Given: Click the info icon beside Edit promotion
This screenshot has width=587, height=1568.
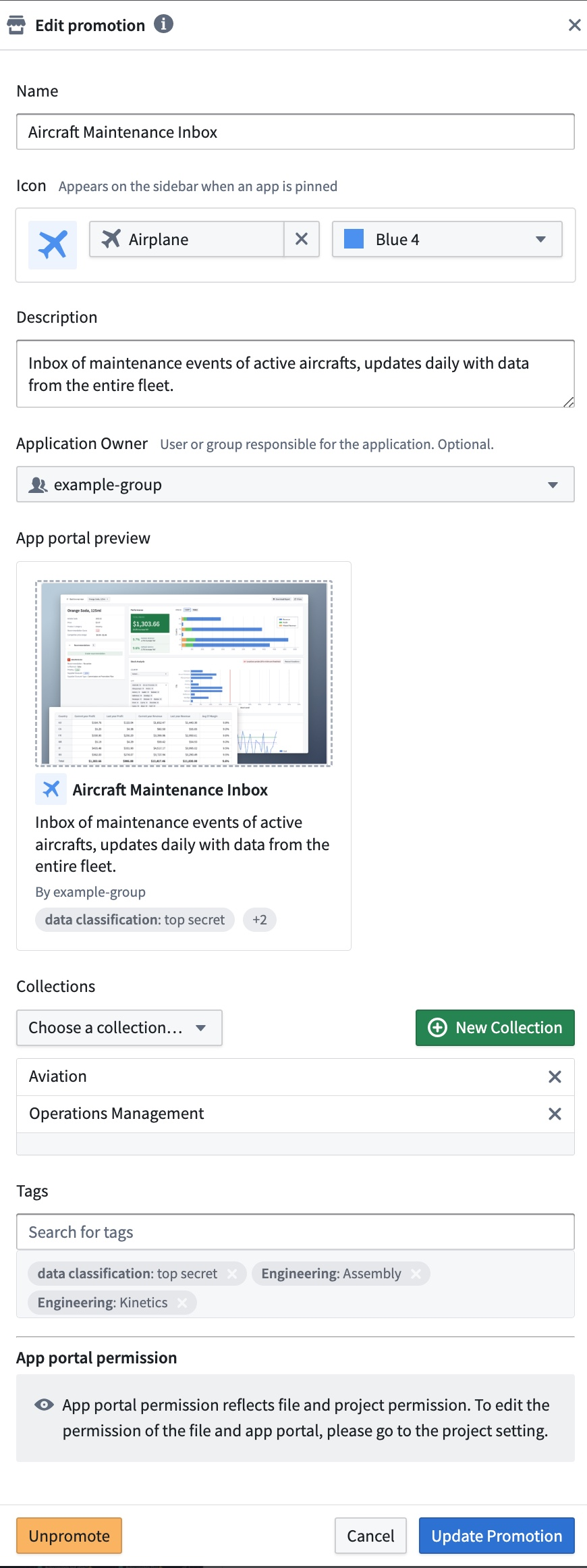Looking at the screenshot, I should (x=163, y=24).
